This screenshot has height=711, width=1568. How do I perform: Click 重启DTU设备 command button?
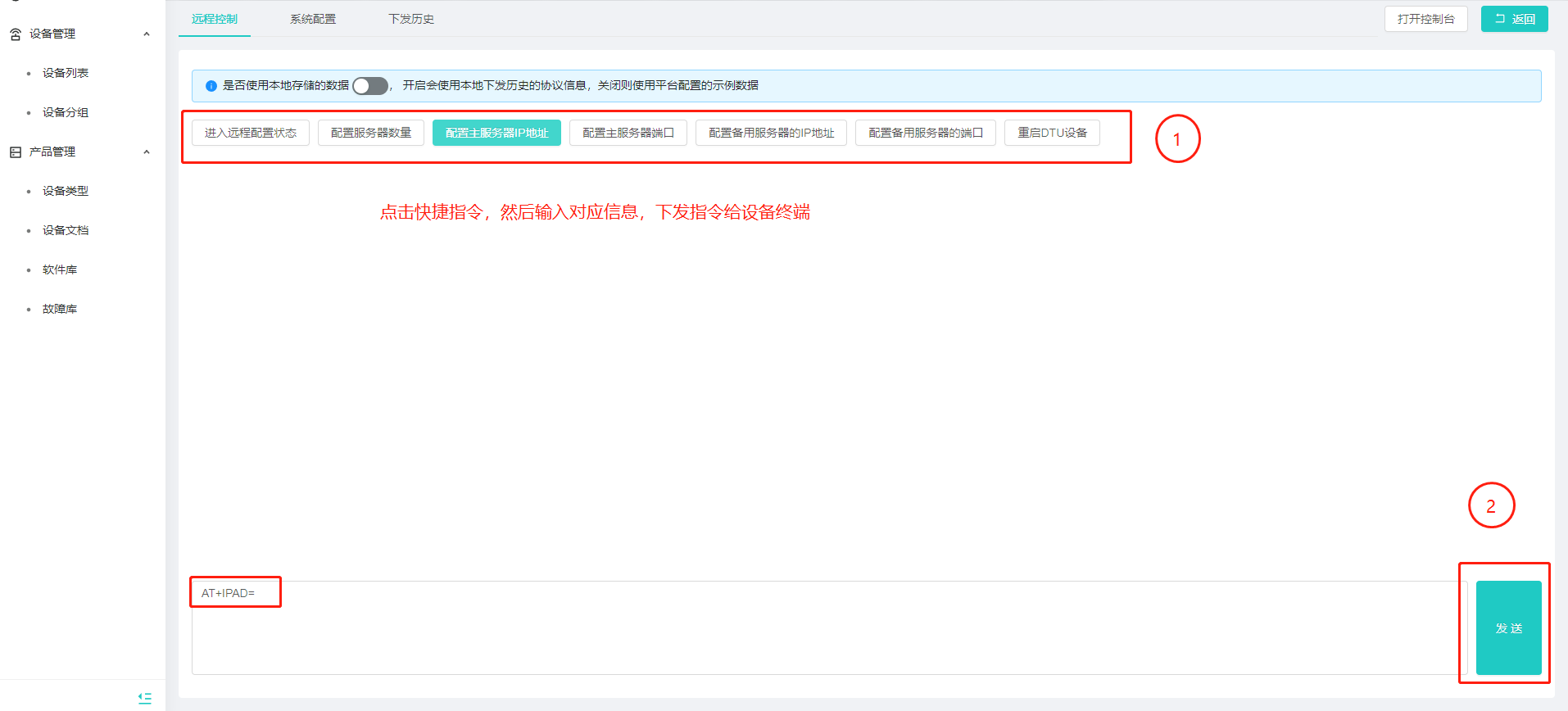(1052, 133)
